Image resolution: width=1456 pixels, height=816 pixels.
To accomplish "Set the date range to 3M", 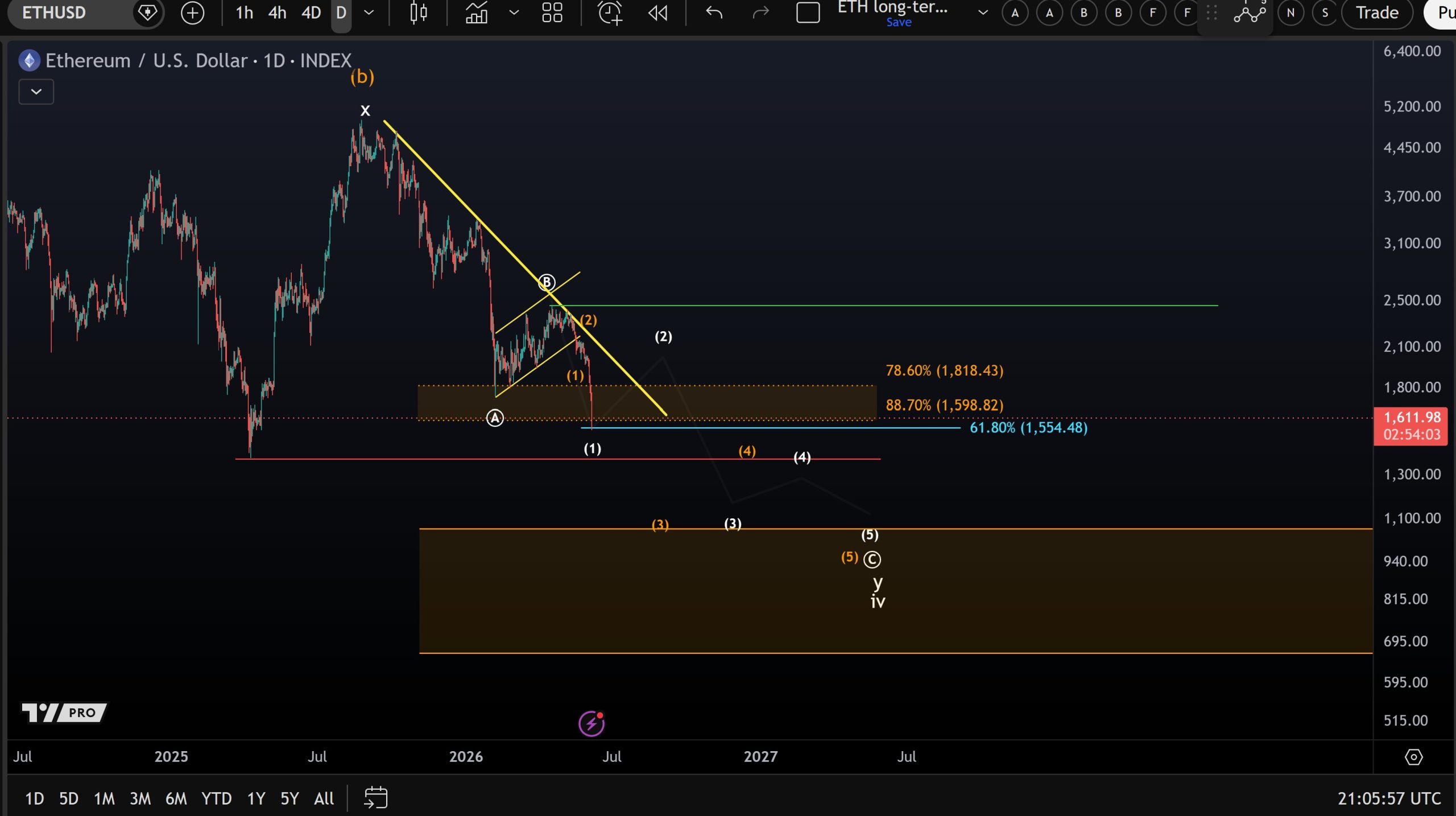I will click(140, 798).
